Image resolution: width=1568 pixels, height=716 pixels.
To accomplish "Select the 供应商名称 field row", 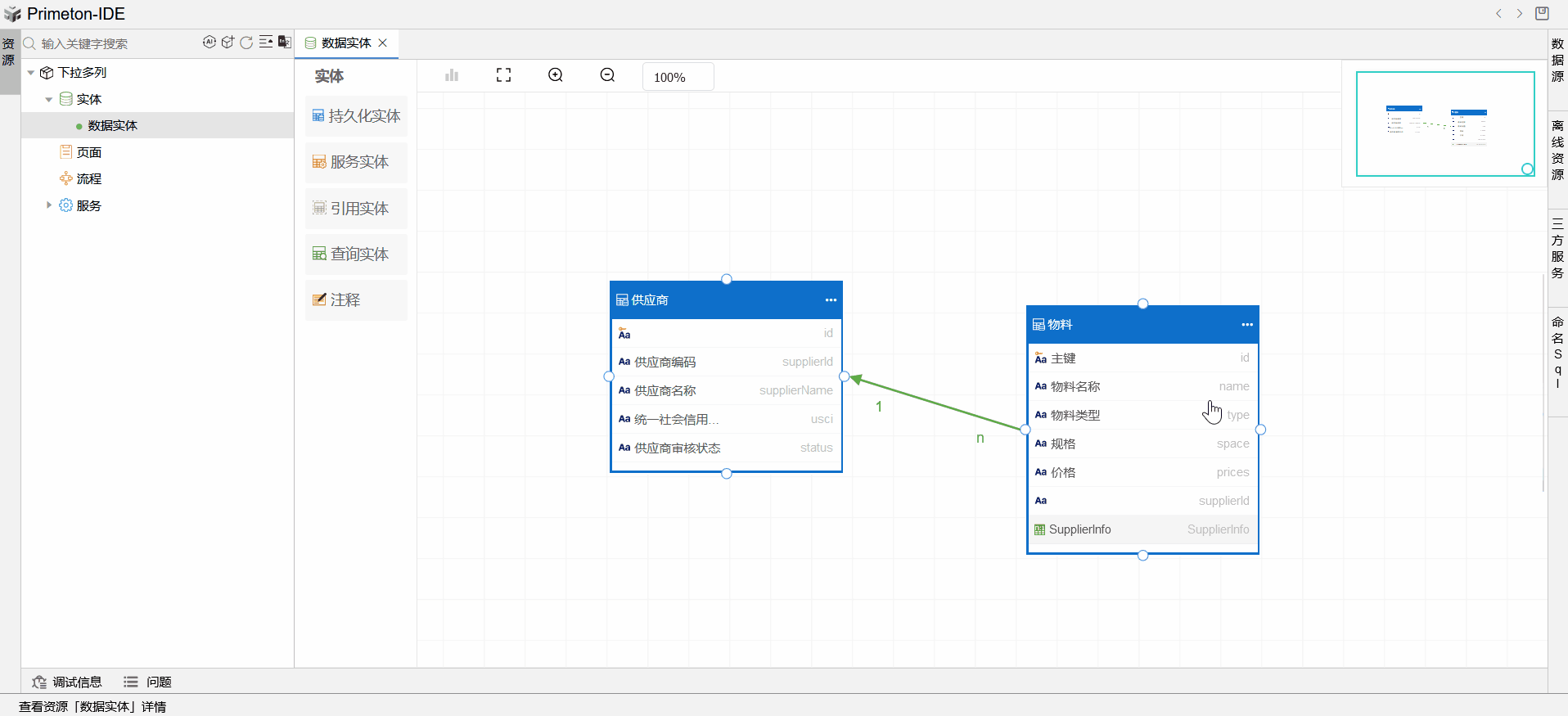I will [x=726, y=390].
